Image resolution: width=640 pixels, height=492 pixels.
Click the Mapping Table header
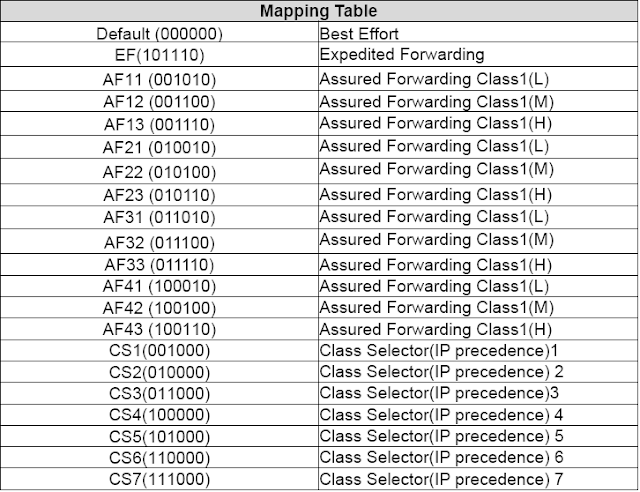pyautogui.click(x=319, y=11)
